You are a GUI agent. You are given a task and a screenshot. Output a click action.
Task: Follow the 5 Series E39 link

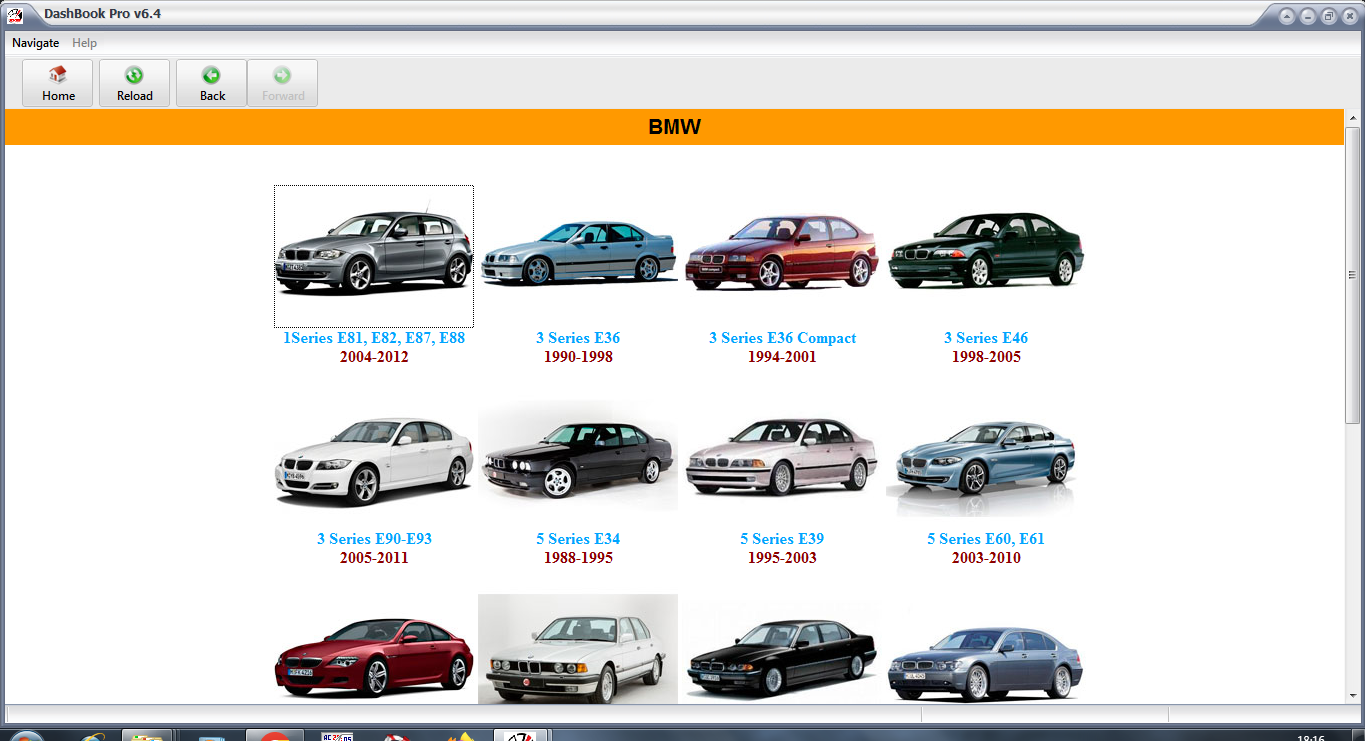point(782,539)
